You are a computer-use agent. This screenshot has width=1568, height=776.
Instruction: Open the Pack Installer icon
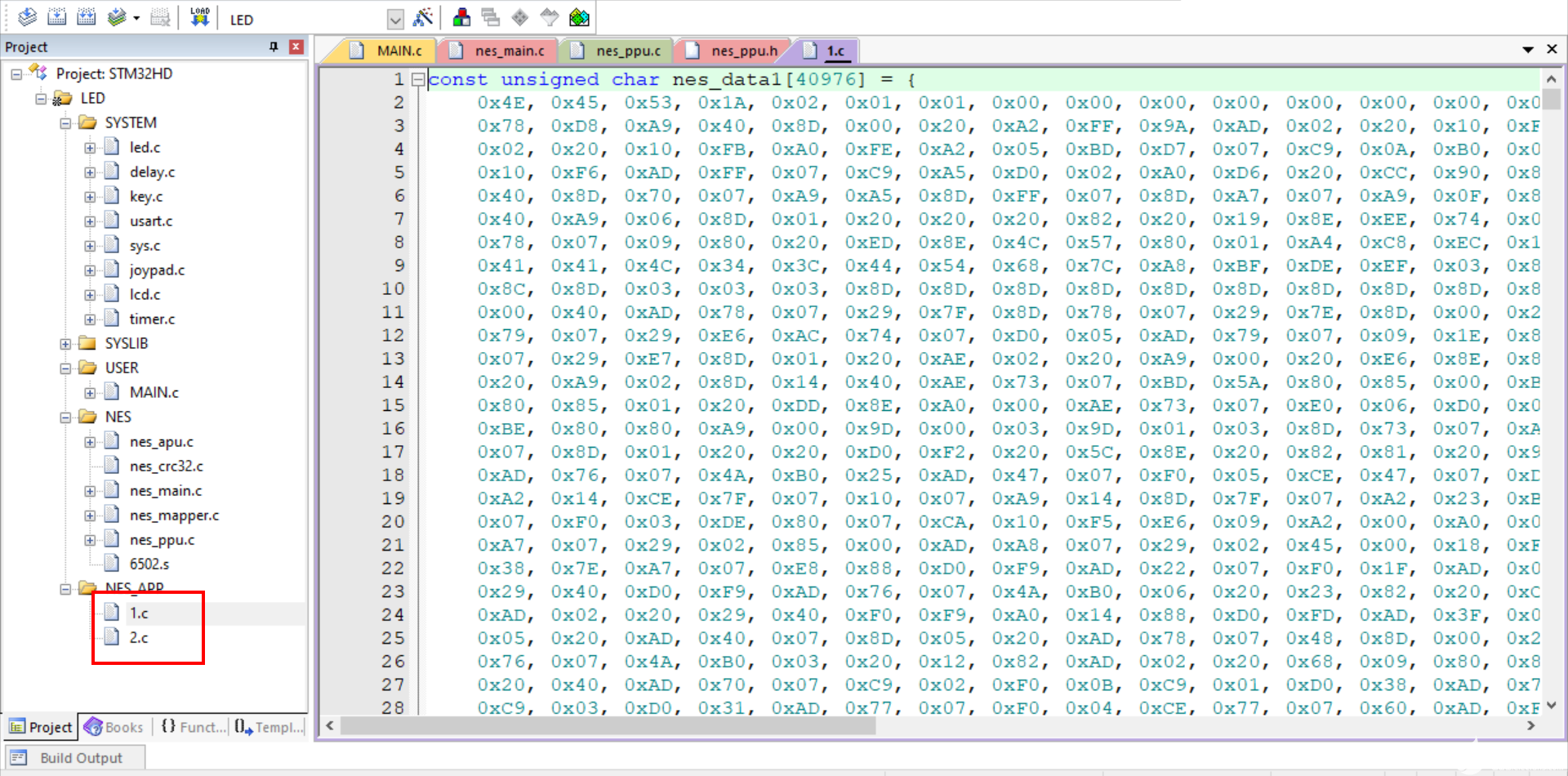coord(579,17)
